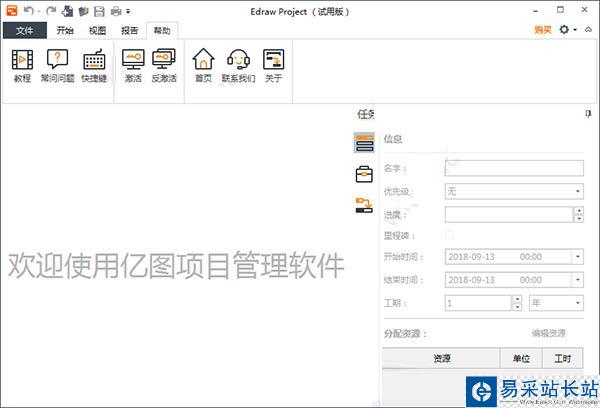Open the 文件 file menu
This screenshot has width=600, height=408.
tap(25, 30)
